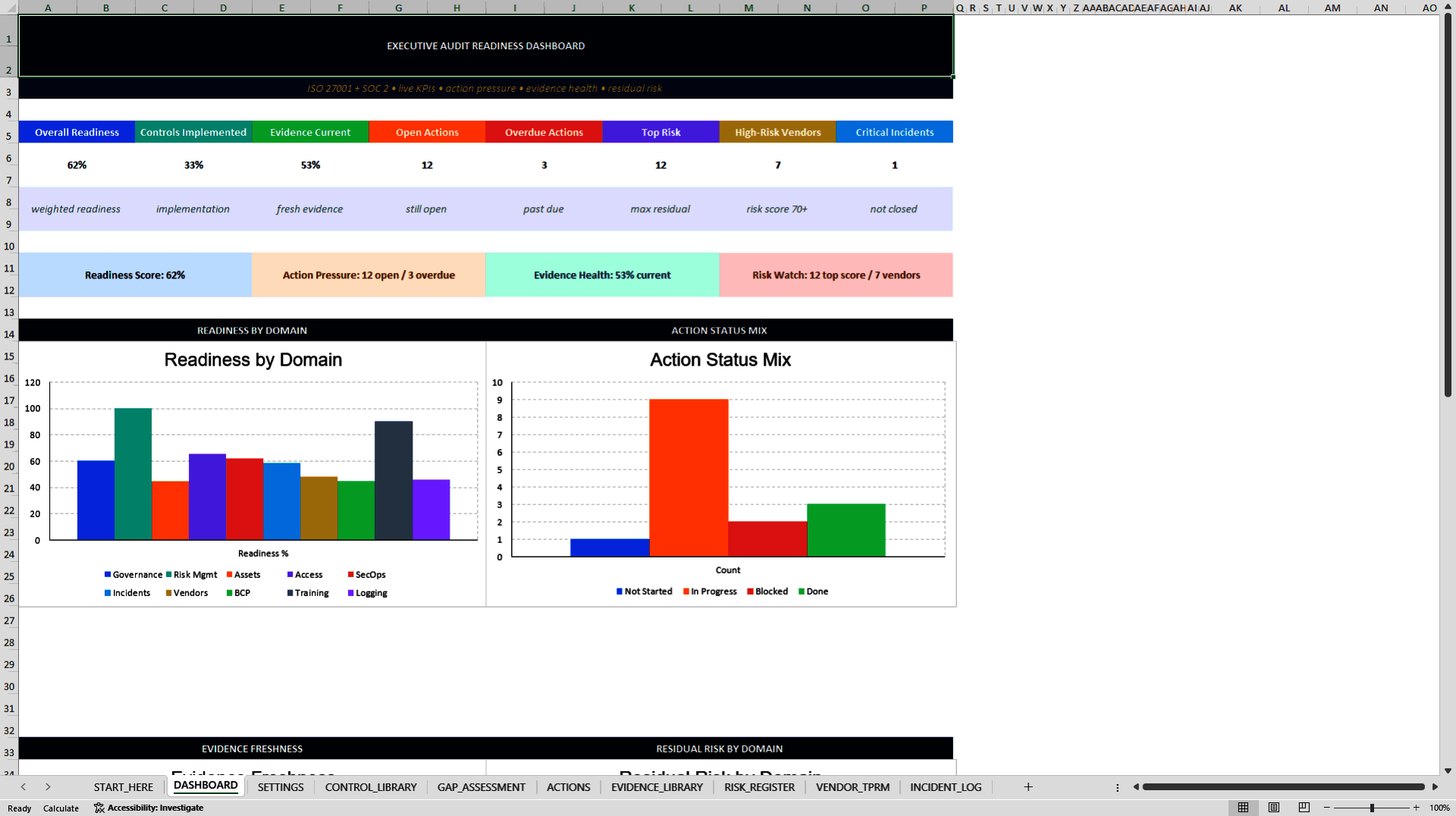Select the Critical Incidents header cell
Image resolution: width=1456 pixels, height=816 pixels.
(894, 132)
